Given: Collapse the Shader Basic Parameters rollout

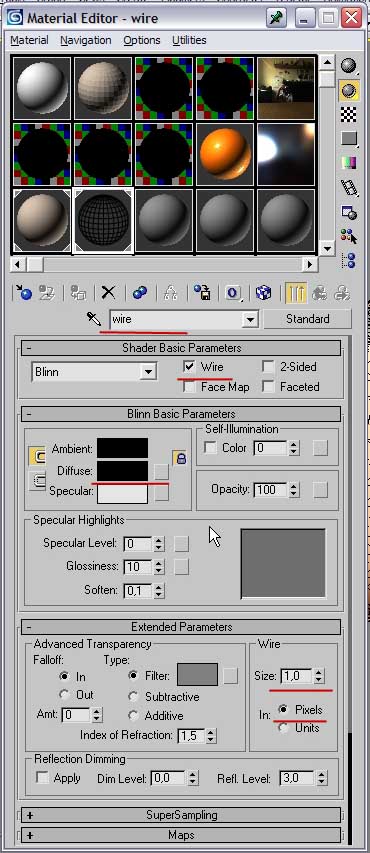Looking at the screenshot, I should click(x=180, y=348).
